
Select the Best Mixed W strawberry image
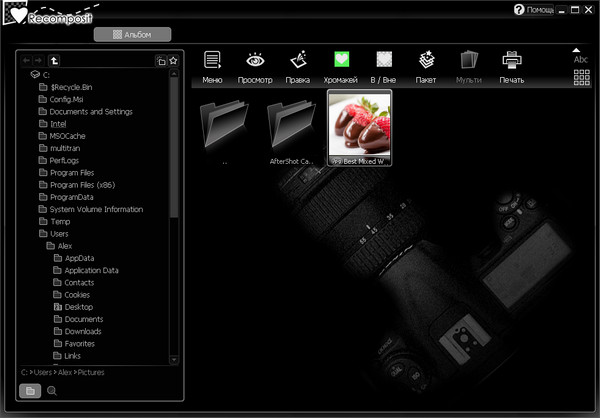tap(359, 128)
